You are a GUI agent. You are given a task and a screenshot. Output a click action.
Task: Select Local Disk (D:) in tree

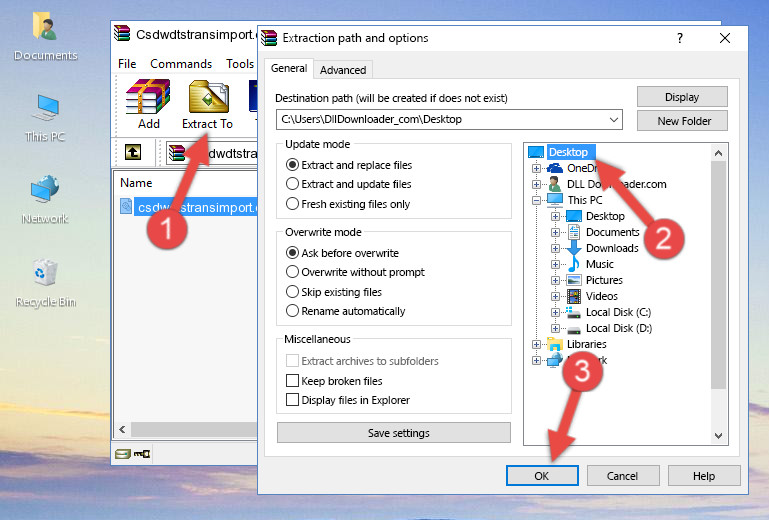coord(619,328)
